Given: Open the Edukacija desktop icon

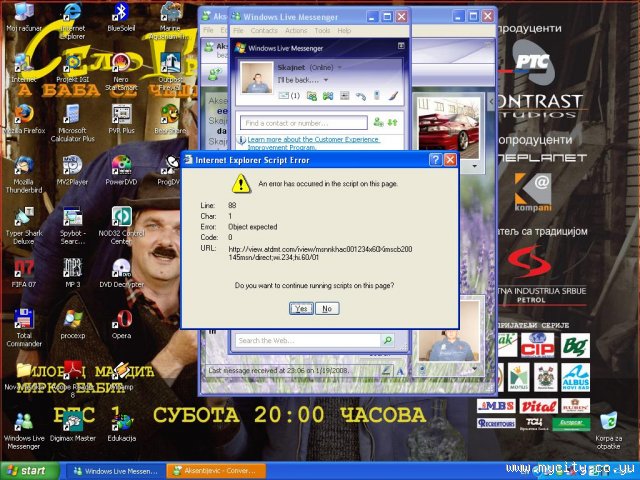Looking at the screenshot, I should (x=121, y=427).
